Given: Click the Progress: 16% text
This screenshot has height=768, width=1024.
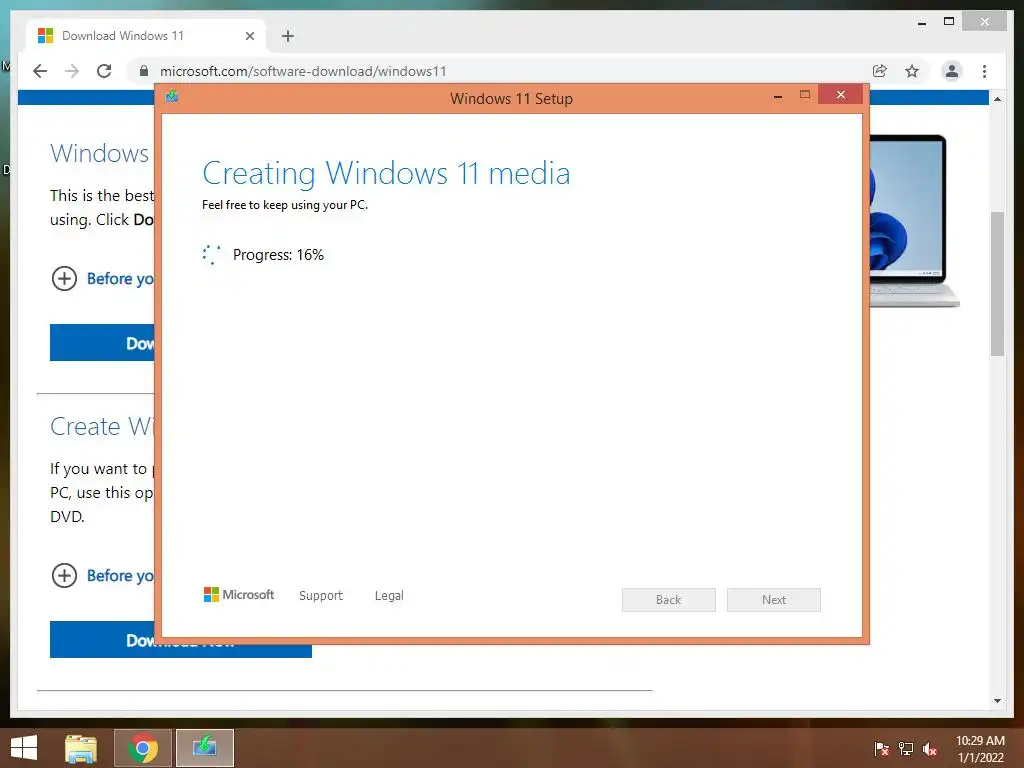Looking at the screenshot, I should (x=278, y=255).
